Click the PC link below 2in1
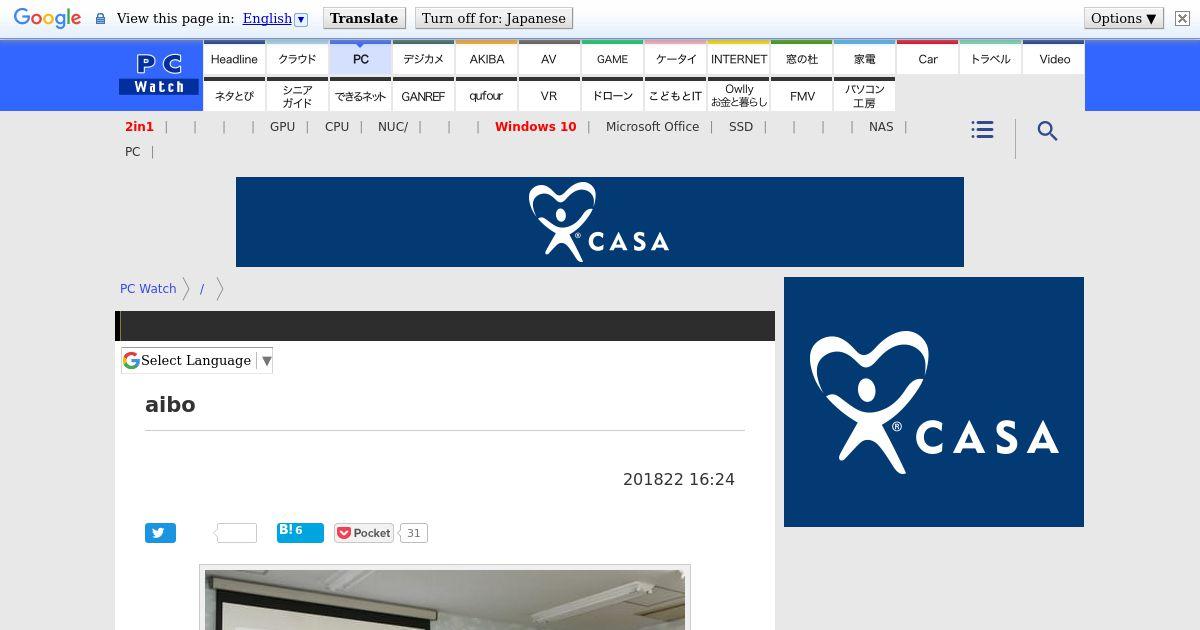1200x630 pixels. (x=132, y=152)
